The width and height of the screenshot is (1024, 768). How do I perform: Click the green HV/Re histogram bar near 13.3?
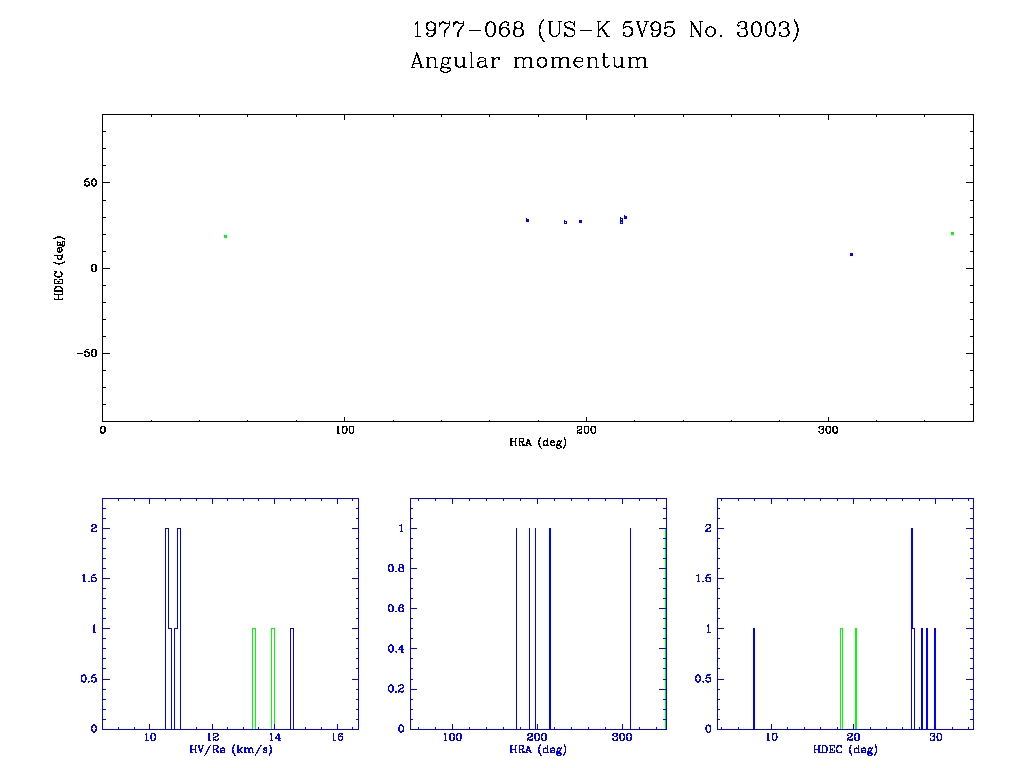pos(254,679)
